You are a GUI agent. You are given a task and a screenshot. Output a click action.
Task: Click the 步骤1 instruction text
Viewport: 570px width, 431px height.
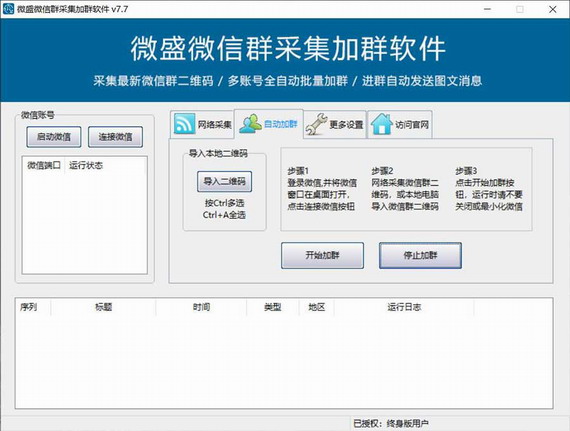point(322,189)
